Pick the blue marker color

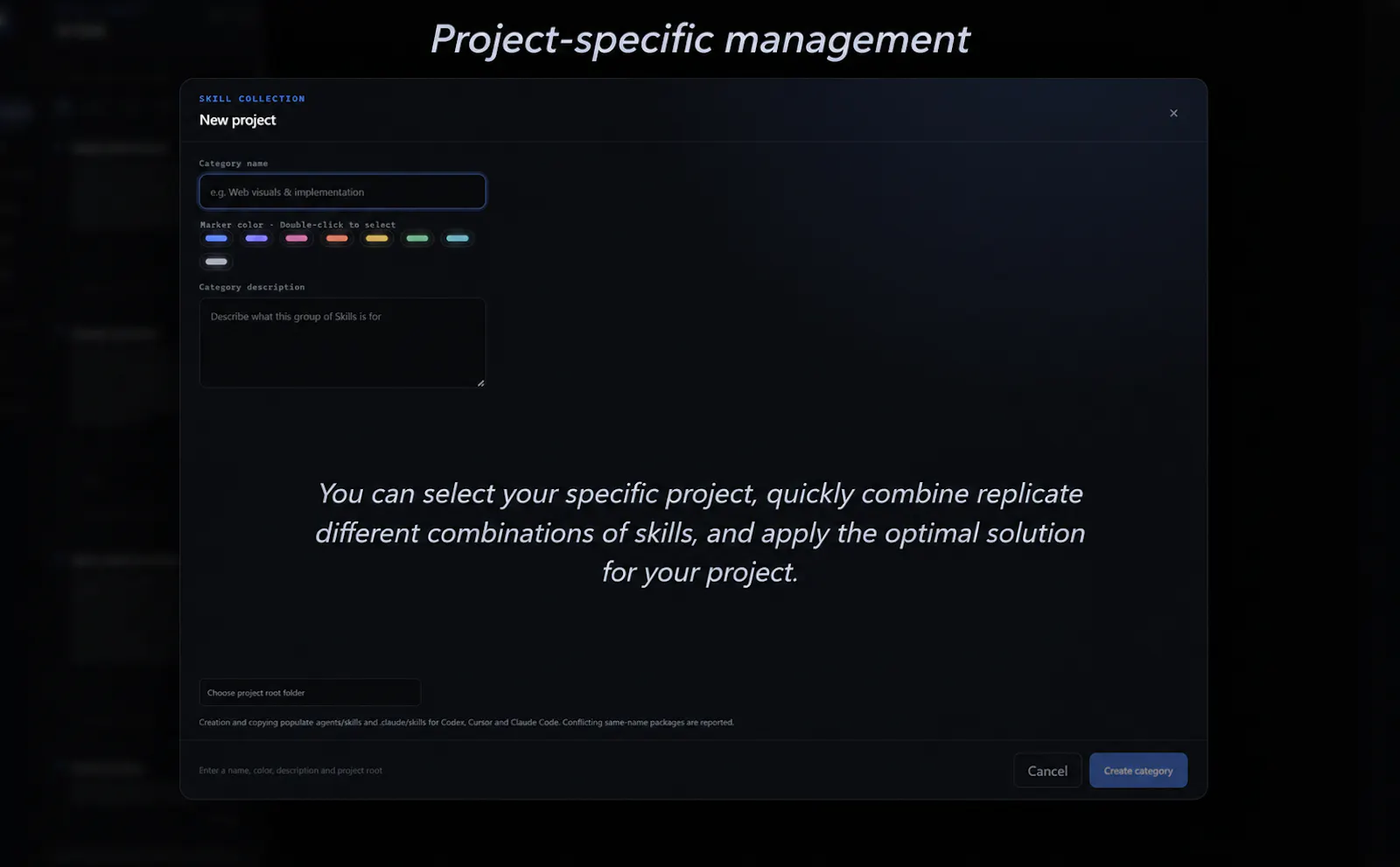click(216, 238)
